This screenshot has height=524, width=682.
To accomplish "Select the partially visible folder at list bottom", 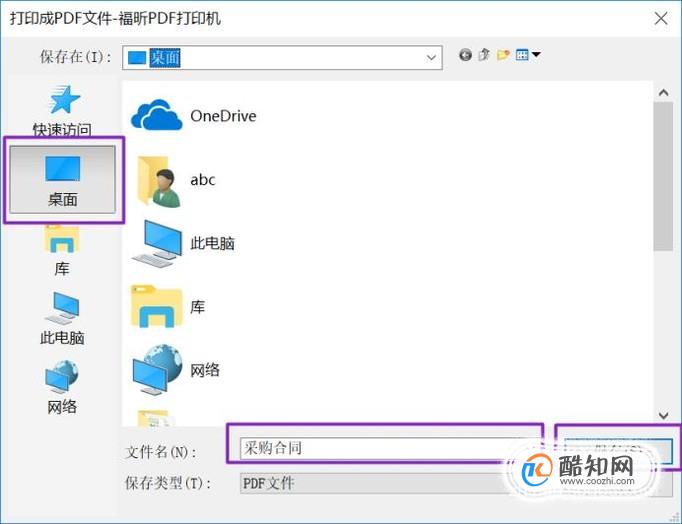I will tap(155, 418).
